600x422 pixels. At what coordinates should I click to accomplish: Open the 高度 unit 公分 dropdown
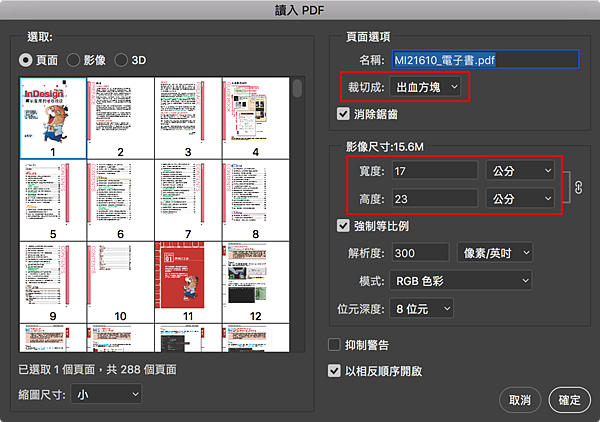click(x=520, y=199)
